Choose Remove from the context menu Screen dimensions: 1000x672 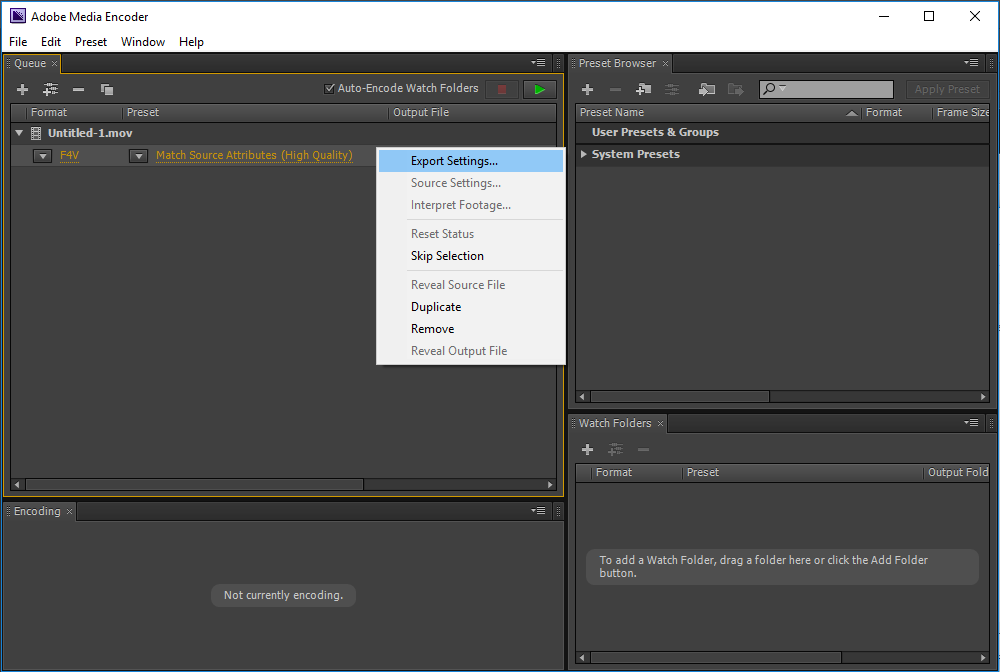(471, 329)
